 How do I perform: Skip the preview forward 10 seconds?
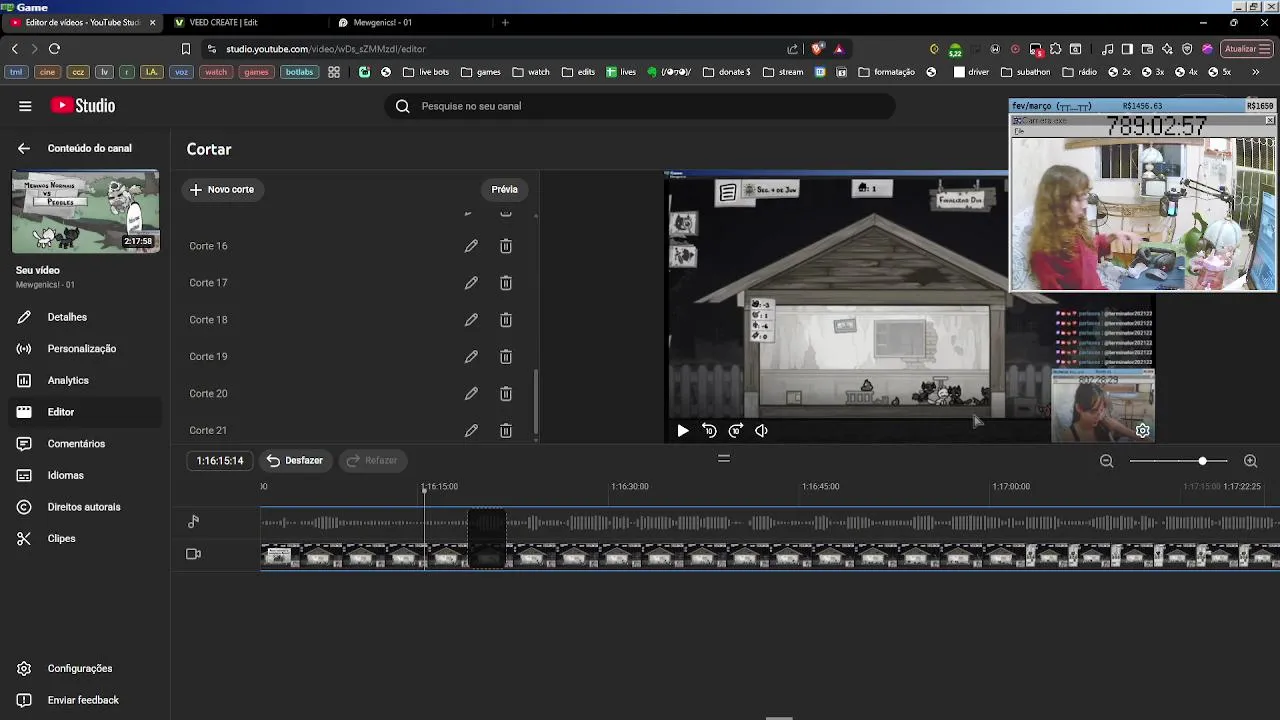(x=736, y=431)
